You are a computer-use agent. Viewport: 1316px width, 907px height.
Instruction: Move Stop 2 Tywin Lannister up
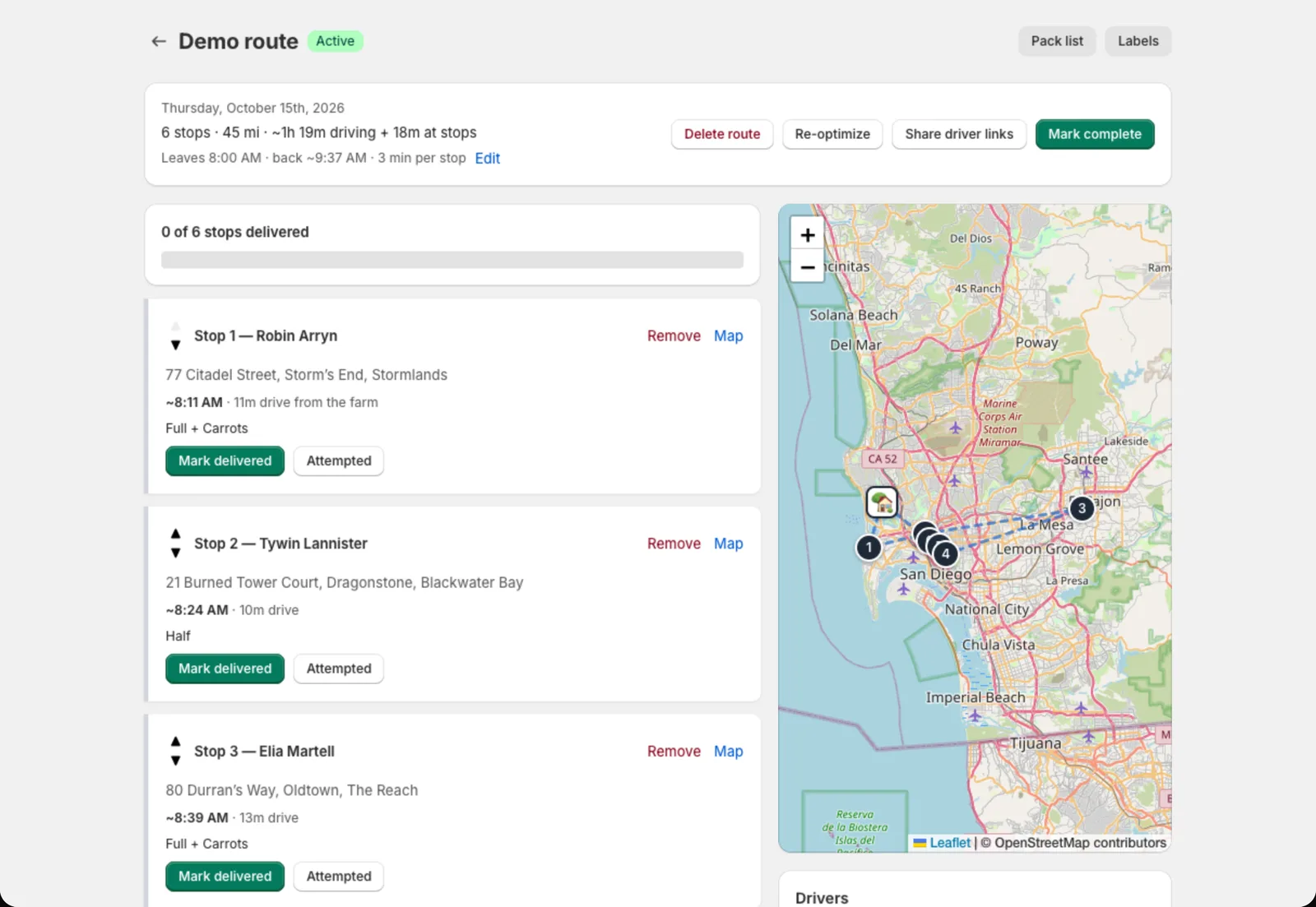tap(175, 534)
